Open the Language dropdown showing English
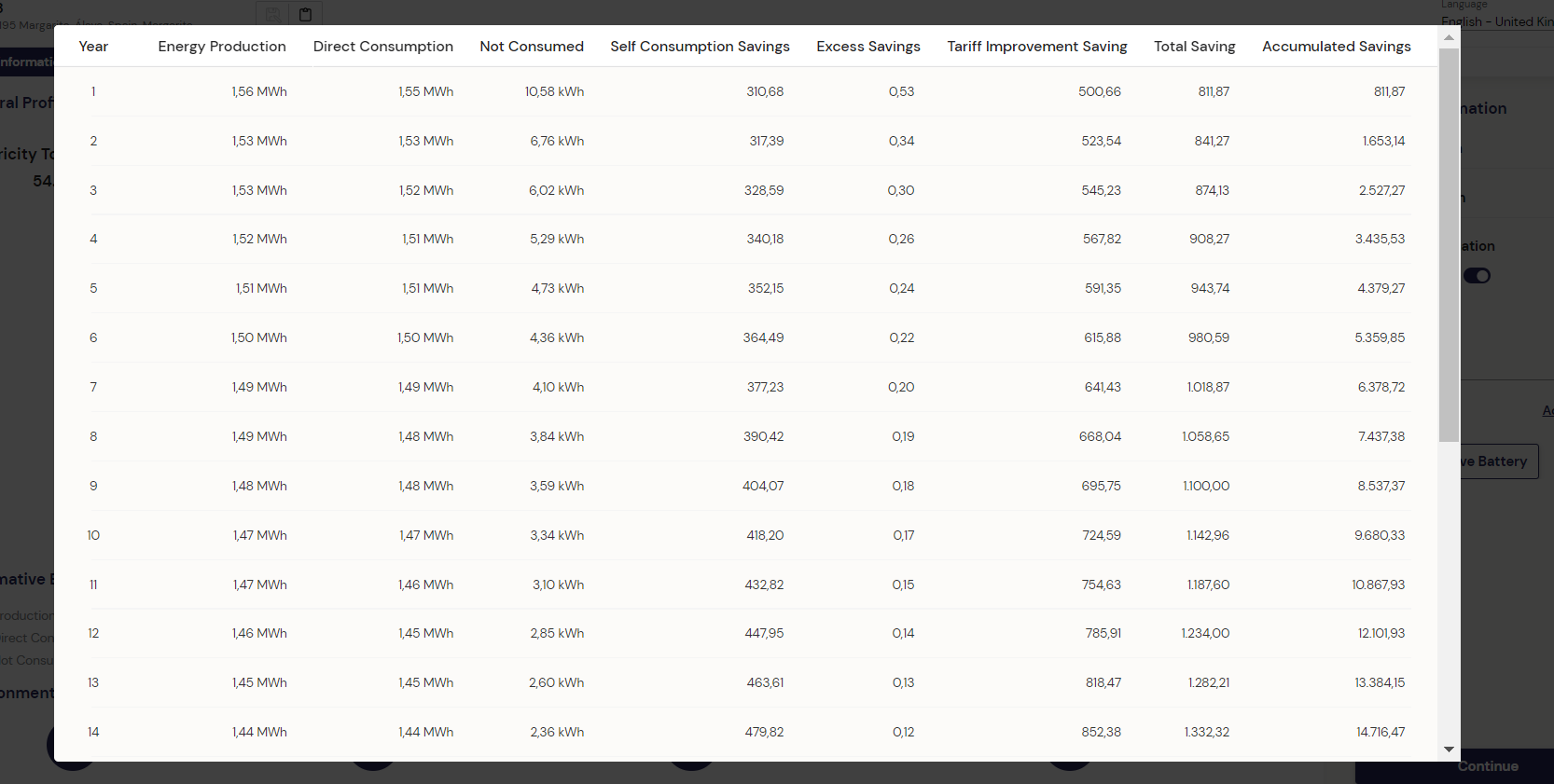 point(1497,21)
